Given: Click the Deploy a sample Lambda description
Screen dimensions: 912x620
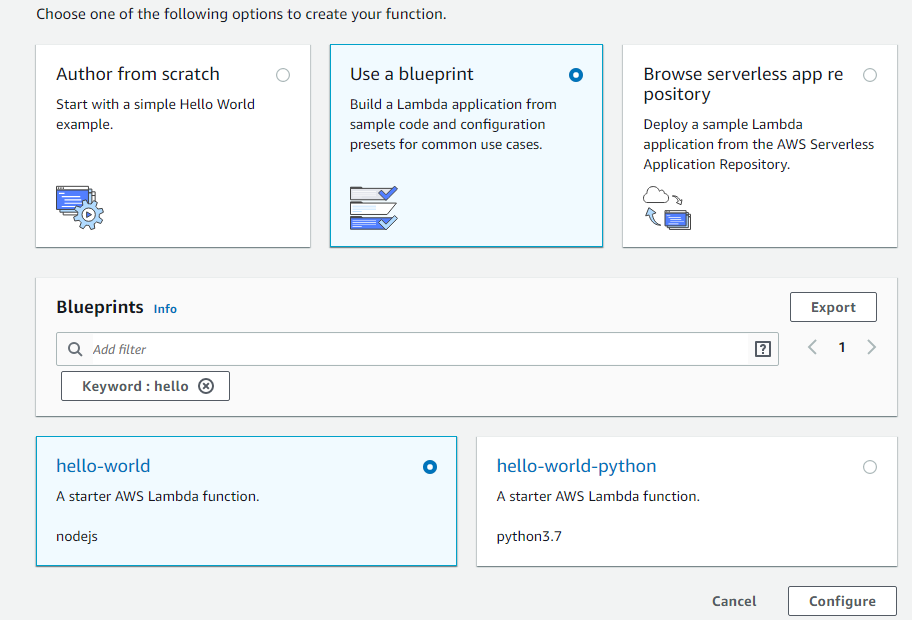Looking at the screenshot, I should [x=758, y=144].
